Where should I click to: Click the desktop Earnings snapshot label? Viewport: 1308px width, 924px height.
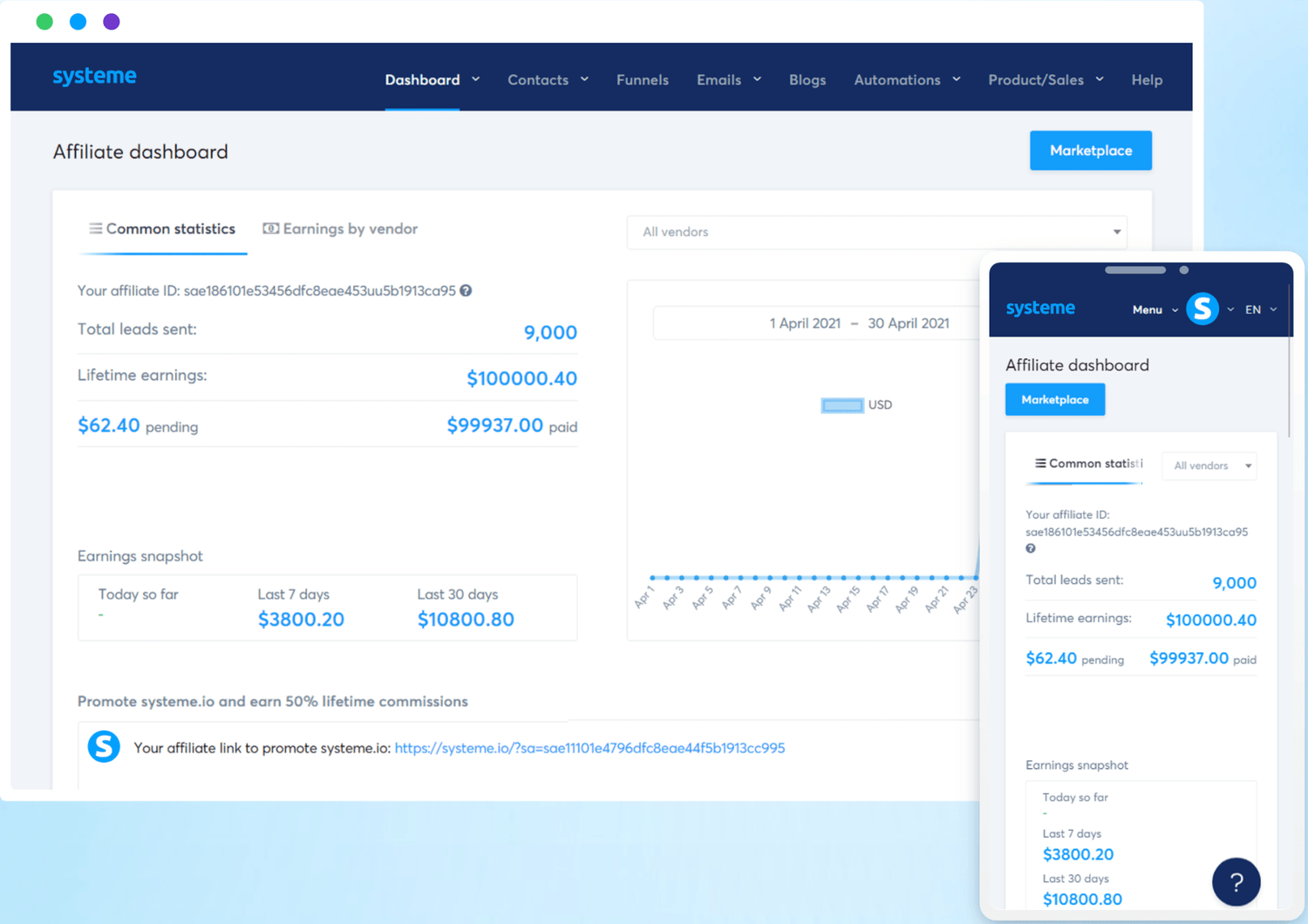tap(140, 556)
